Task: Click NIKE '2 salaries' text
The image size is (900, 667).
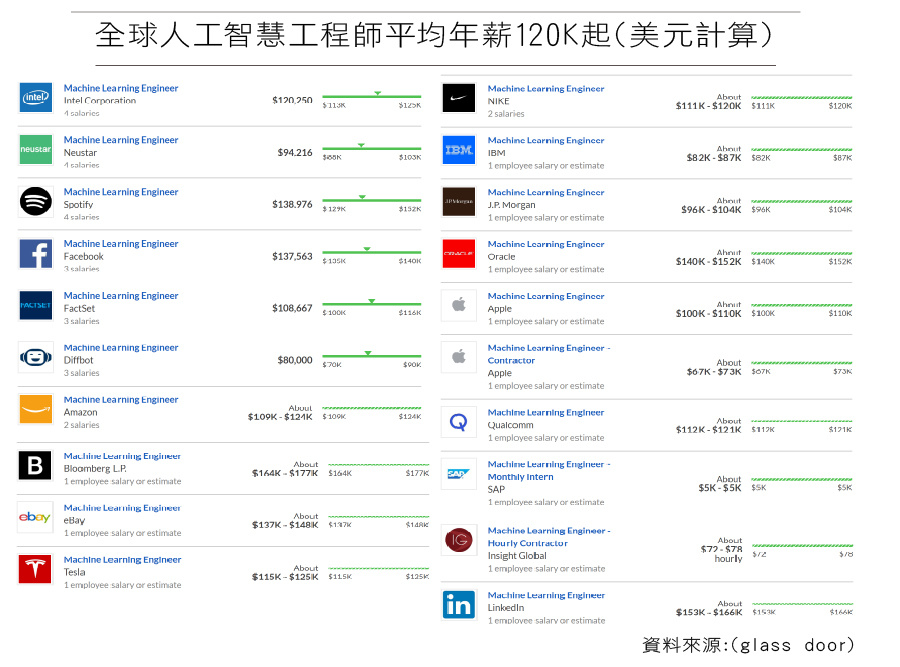Action: click(506, 114)
